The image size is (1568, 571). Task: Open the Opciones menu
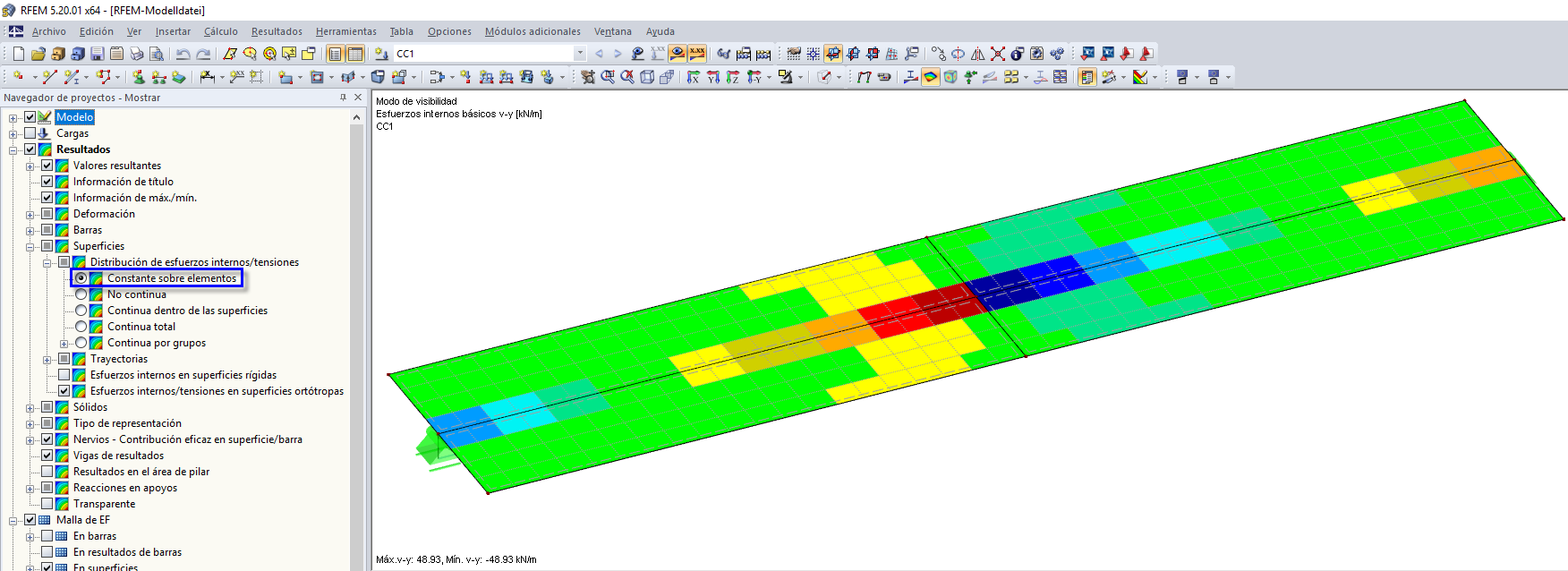coord(449,31)
